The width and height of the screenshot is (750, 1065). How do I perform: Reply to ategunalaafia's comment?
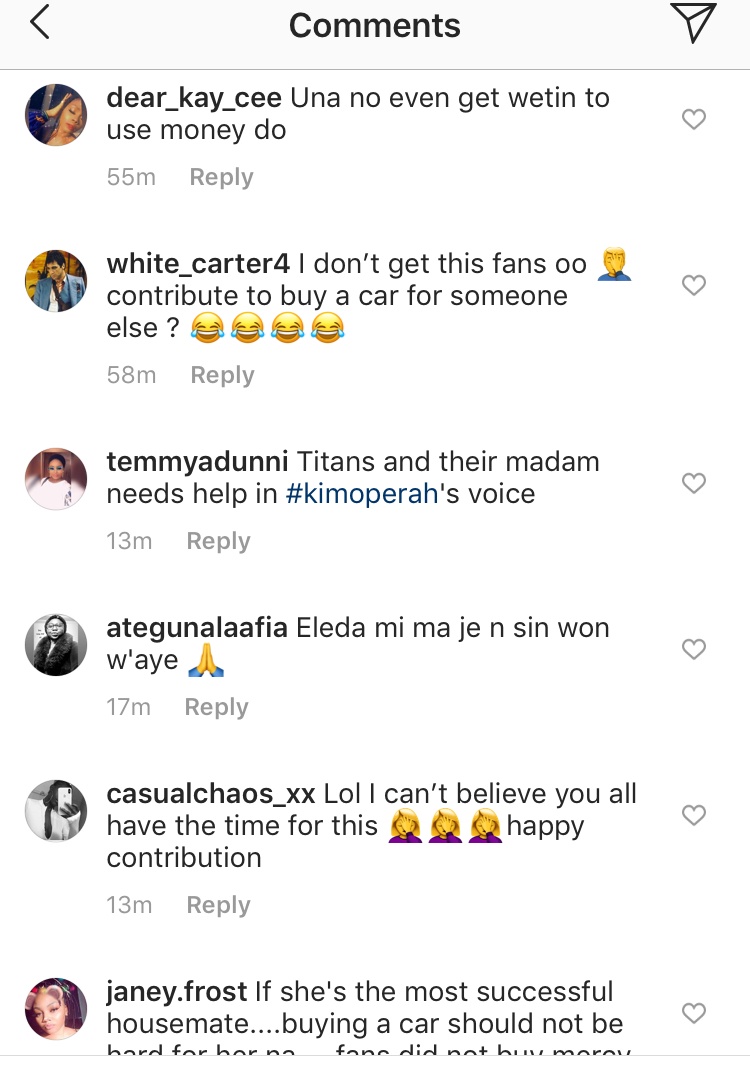tap(216, 707)
